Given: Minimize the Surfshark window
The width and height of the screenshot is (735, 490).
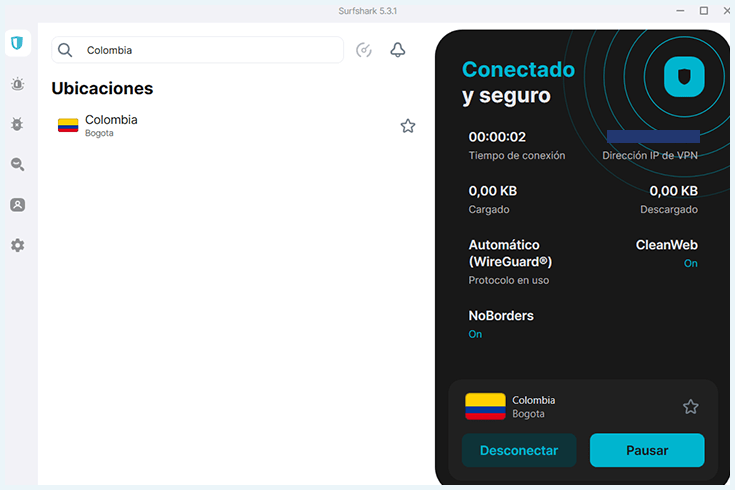Looking at the screenshot, I should coord(680,10).
